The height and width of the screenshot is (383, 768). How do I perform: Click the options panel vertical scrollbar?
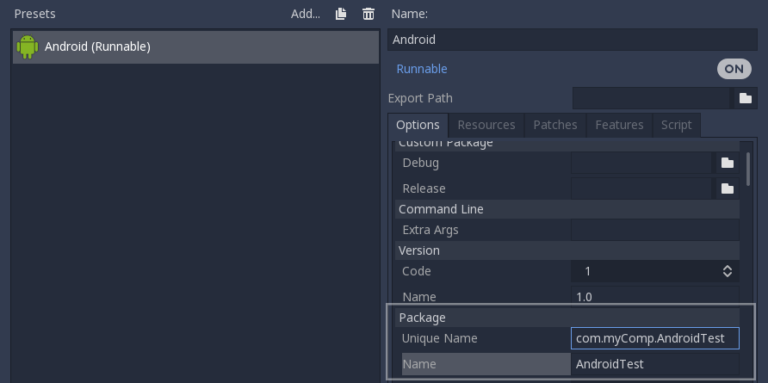coord(748,169)
